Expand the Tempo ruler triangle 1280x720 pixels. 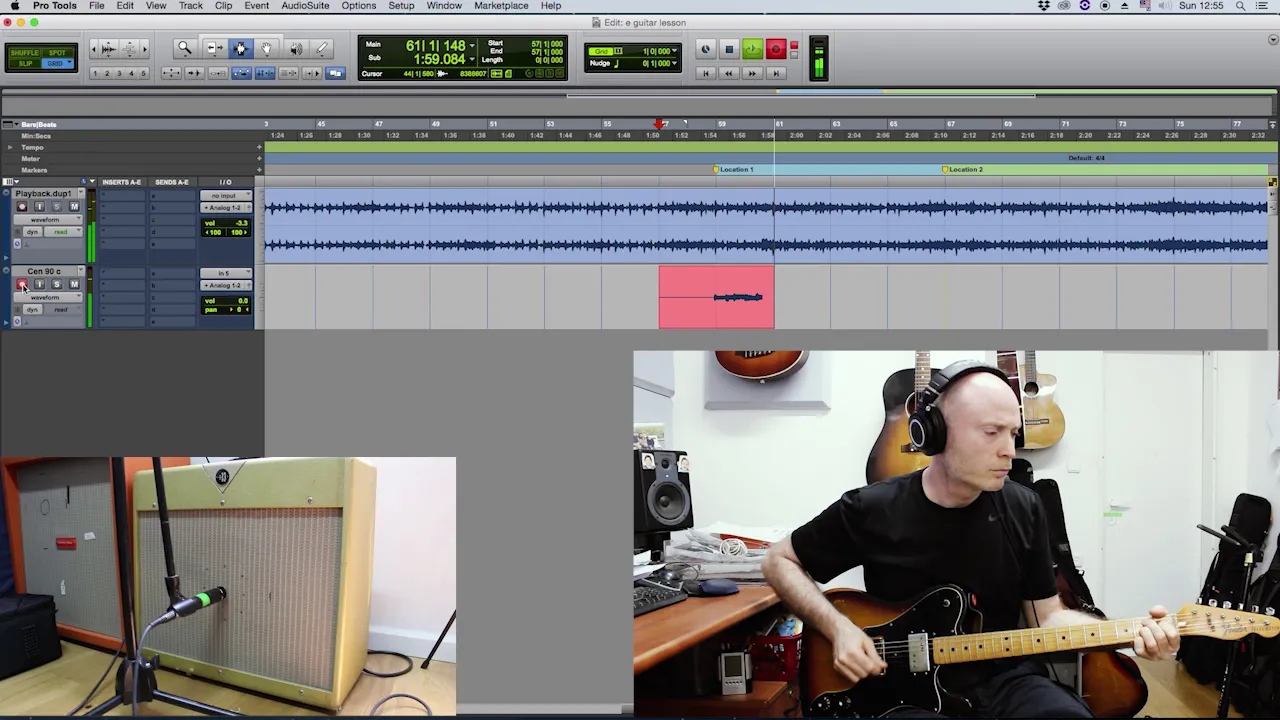point(10,147)
